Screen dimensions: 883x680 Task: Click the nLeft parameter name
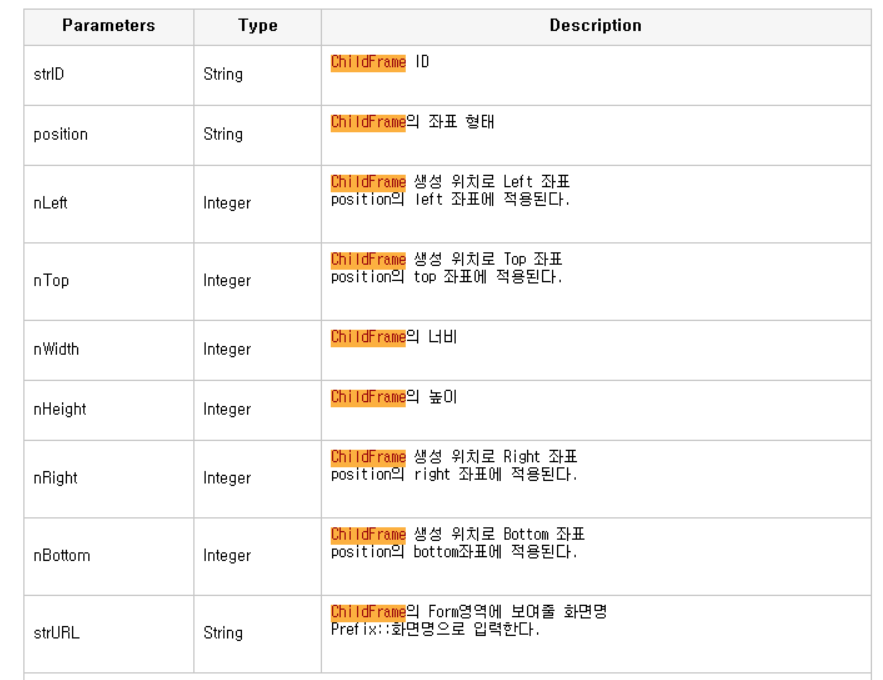50,203
